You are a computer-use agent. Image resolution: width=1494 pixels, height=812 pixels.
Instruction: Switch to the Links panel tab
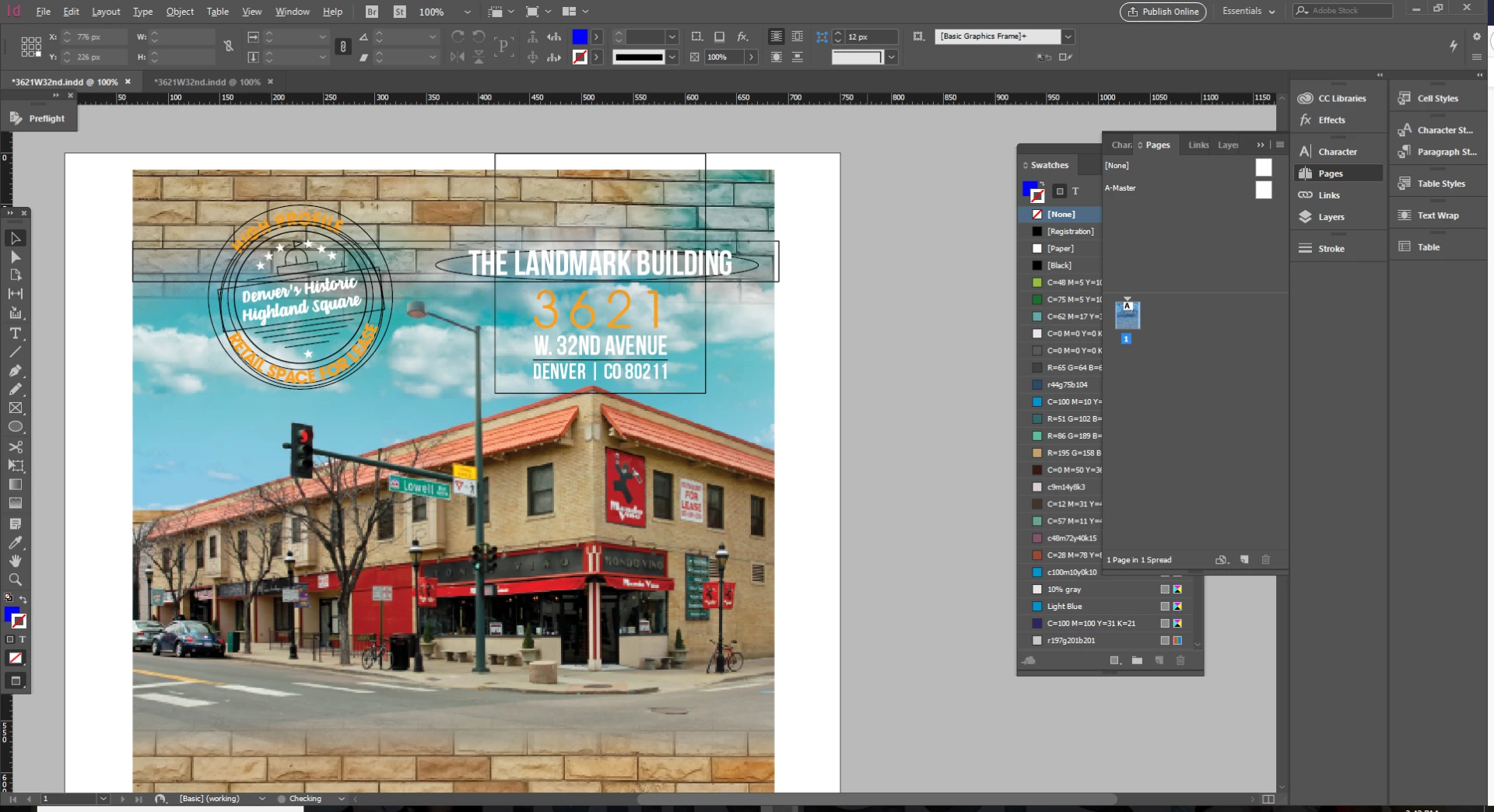coord(1198,145)
